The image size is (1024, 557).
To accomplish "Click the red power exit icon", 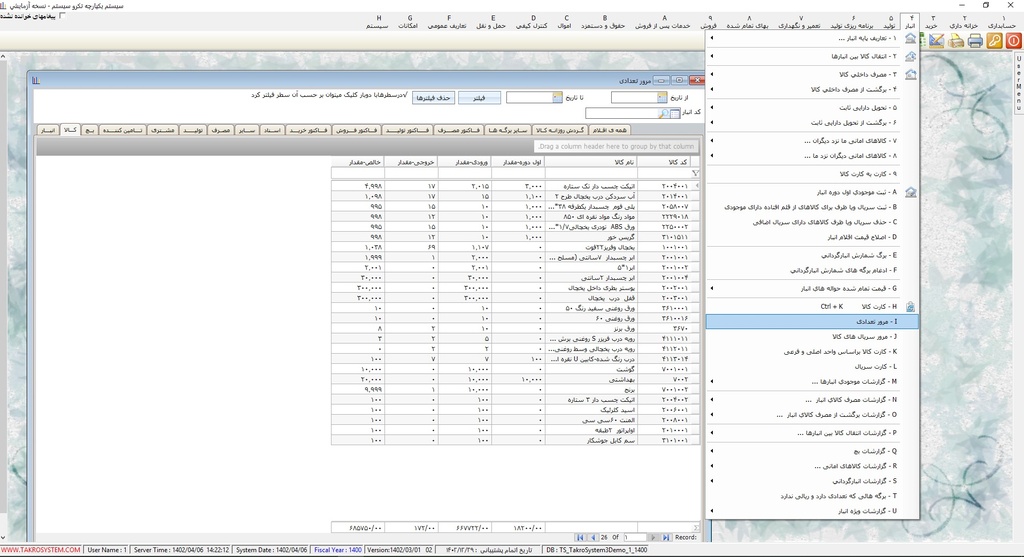I will (x=1013, y=40).
